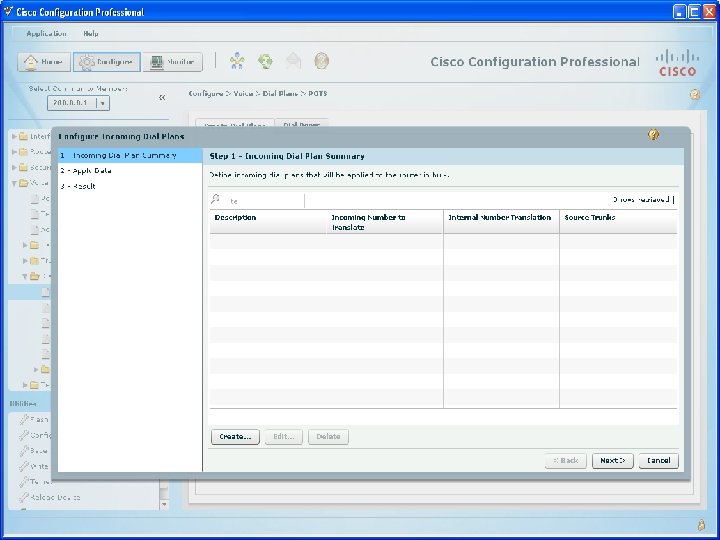Select step 1 Incoming Dial Plan Summary
Viewport: 720px width, 540px height.
click(x=130, y=156)
